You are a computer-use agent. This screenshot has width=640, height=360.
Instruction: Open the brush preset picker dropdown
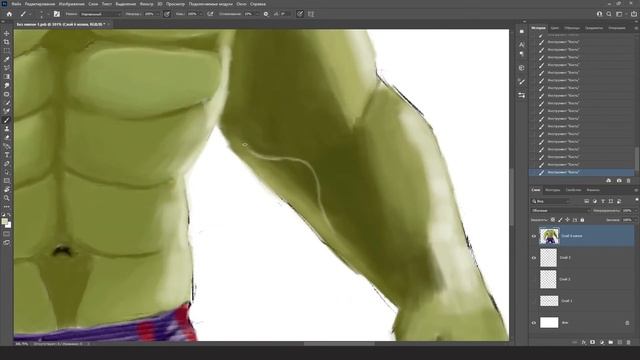[41, 14]
